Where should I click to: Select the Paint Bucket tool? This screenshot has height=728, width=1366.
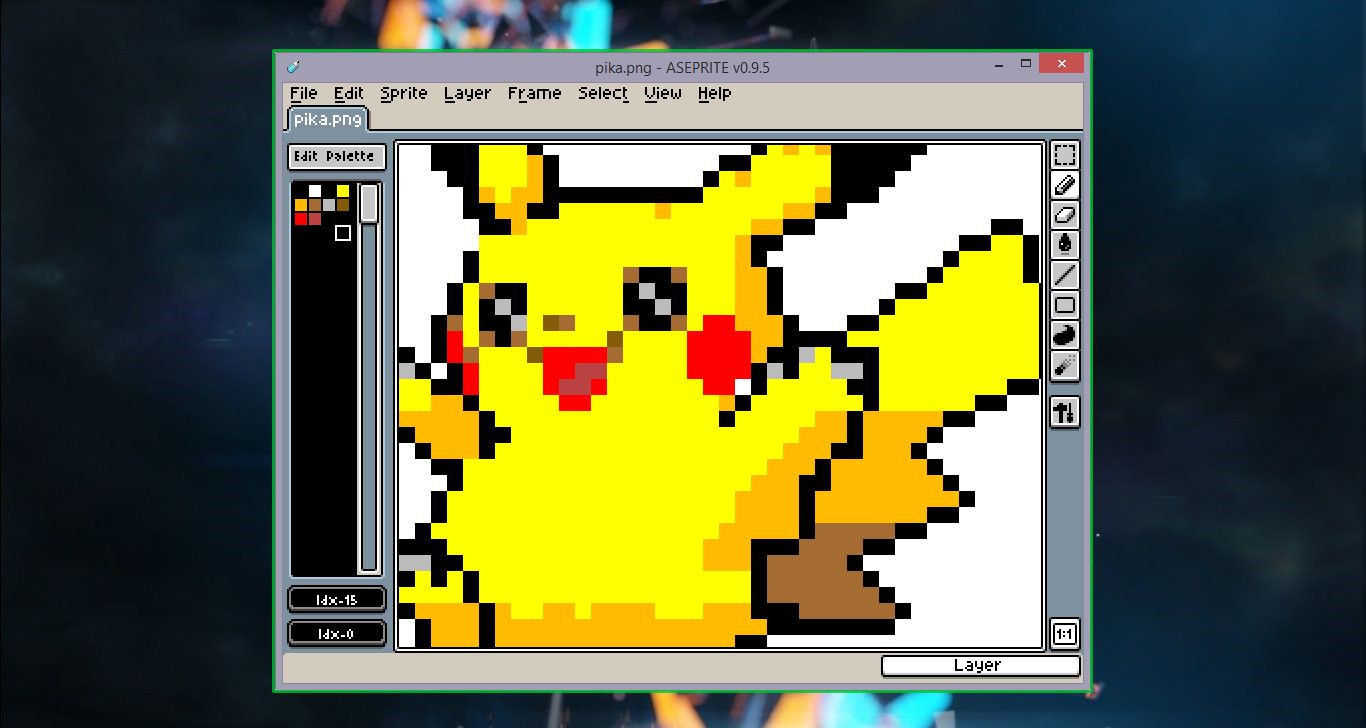click(x=1065, y=245)
